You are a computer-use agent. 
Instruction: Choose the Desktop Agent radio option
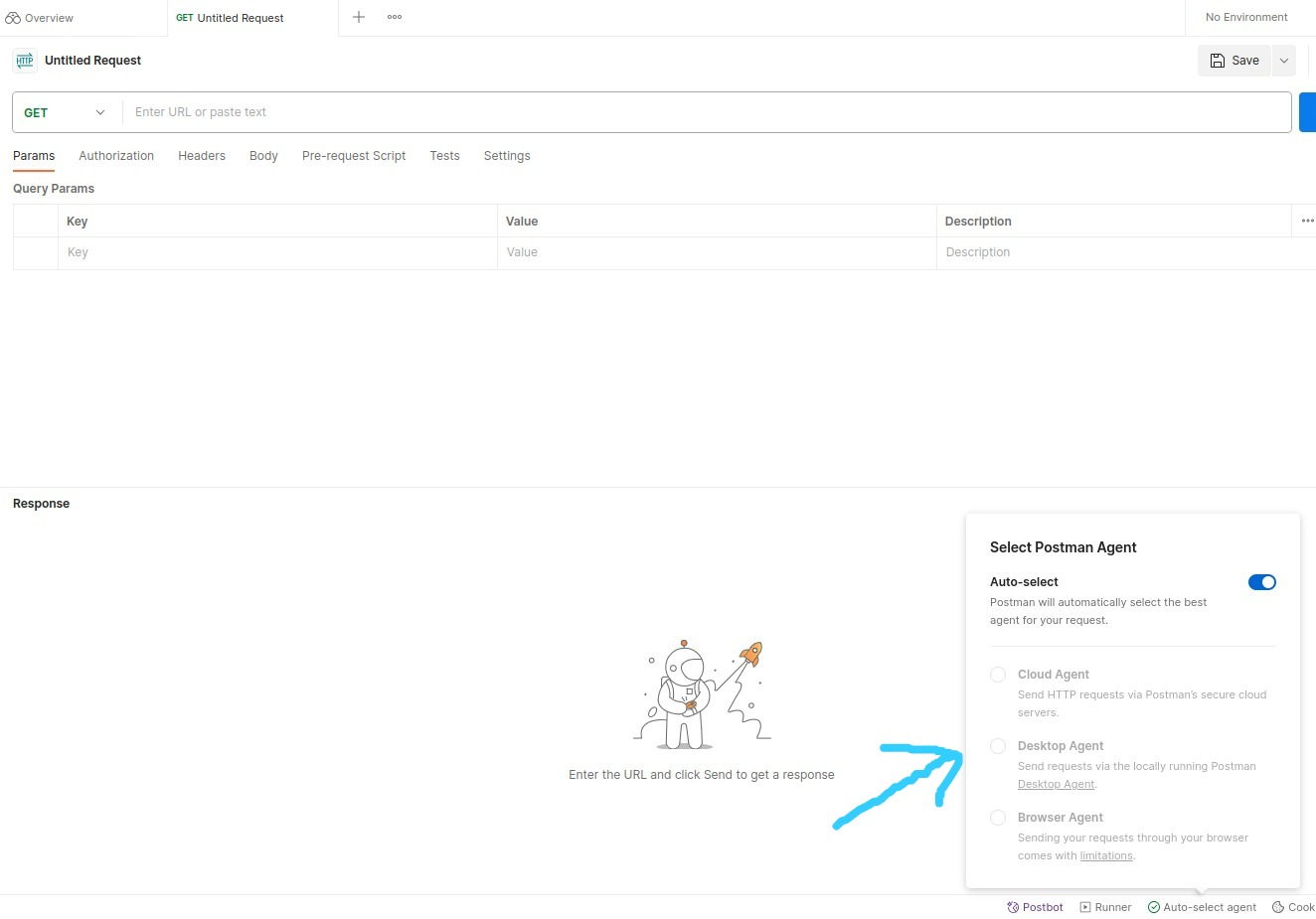[x=998, y=746]
